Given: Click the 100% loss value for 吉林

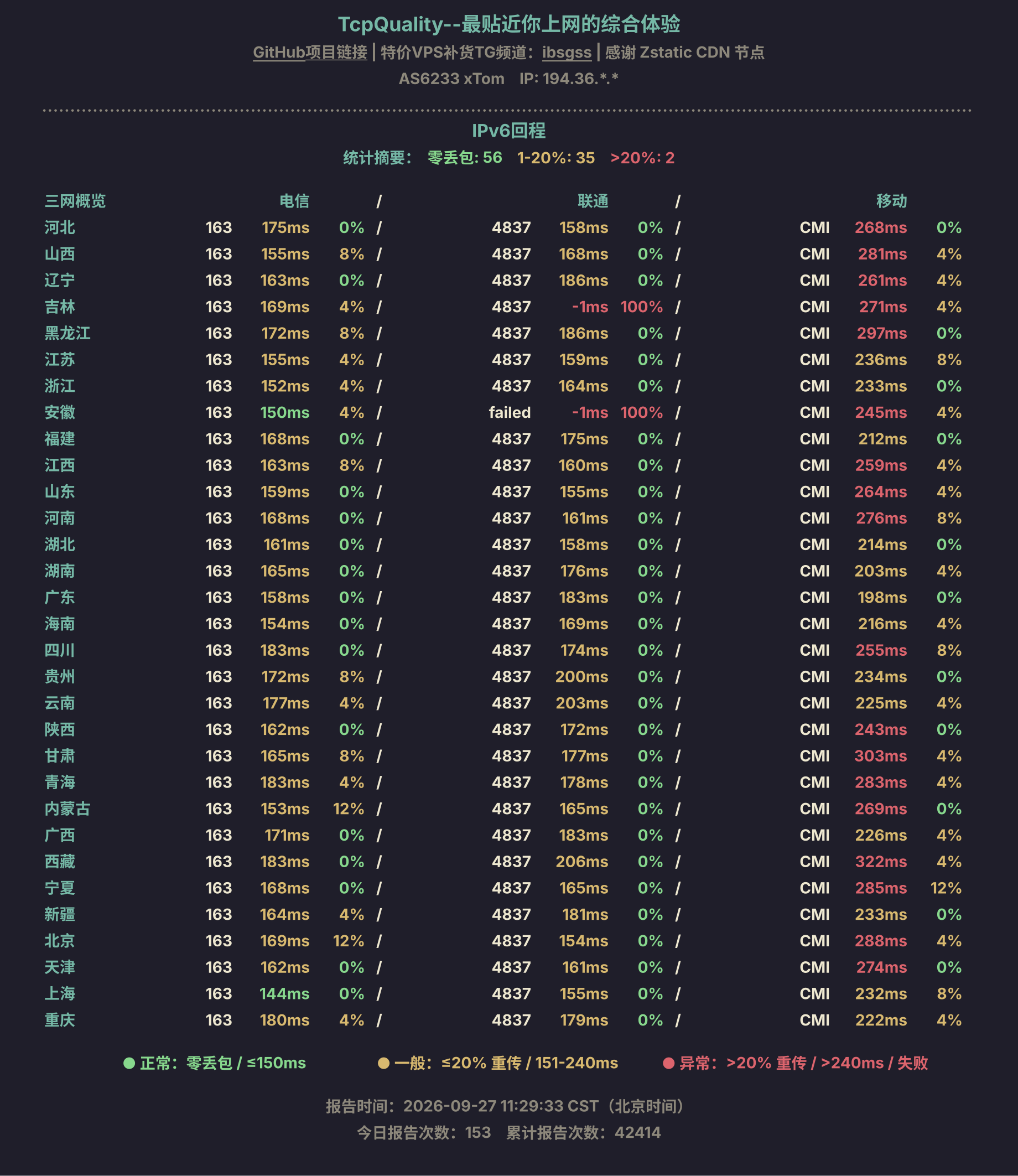Looking at the screenshot, I should coord(641,307).
